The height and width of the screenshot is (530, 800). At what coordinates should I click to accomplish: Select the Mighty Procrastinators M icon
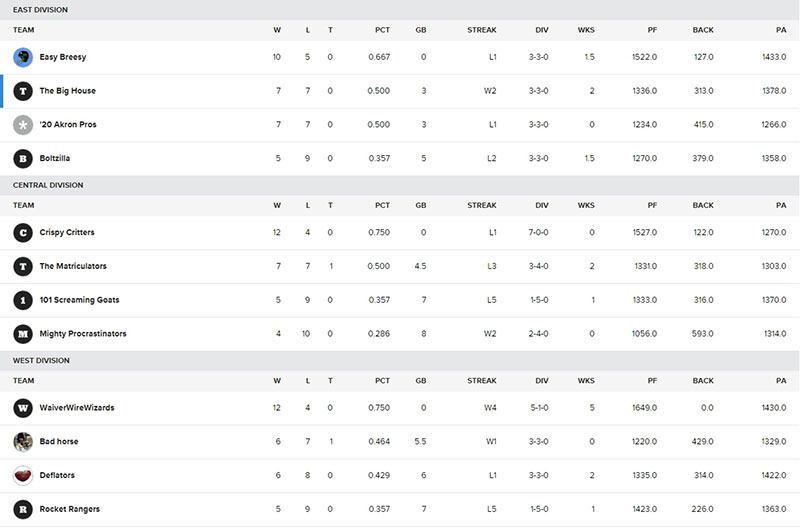[x=23, y=334]
